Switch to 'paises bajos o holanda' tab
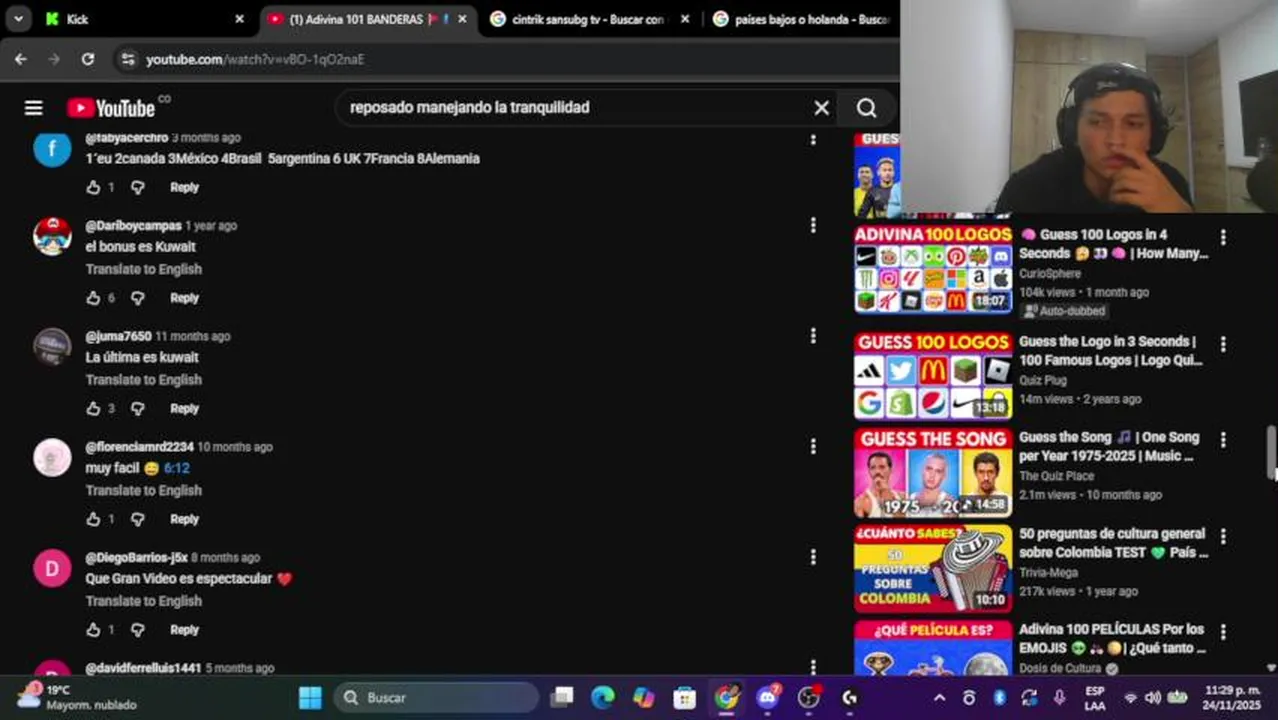 [802, 19]
